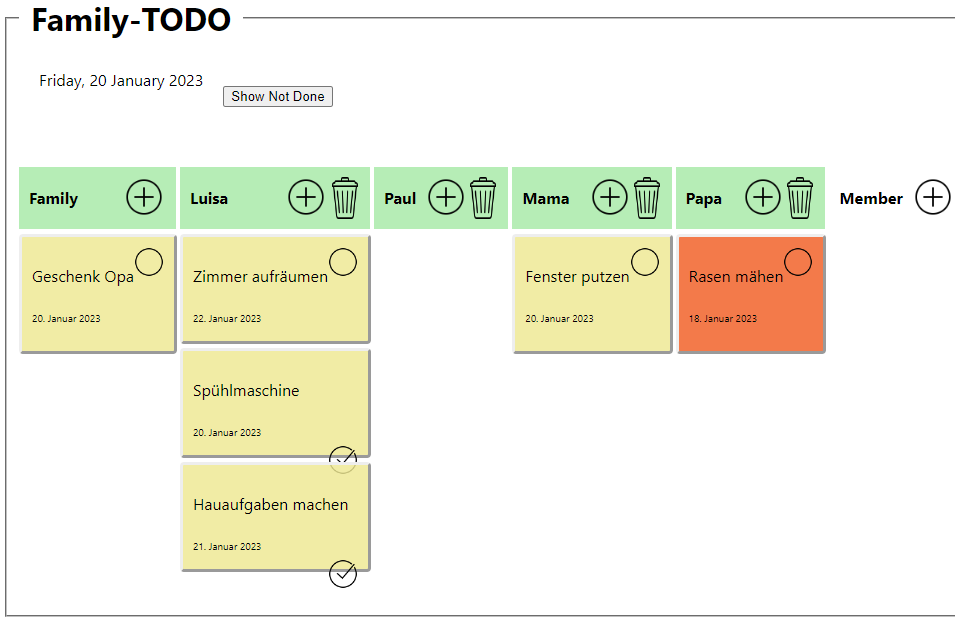Delete the Mama member column
The image size is (955, 628).
647,198
